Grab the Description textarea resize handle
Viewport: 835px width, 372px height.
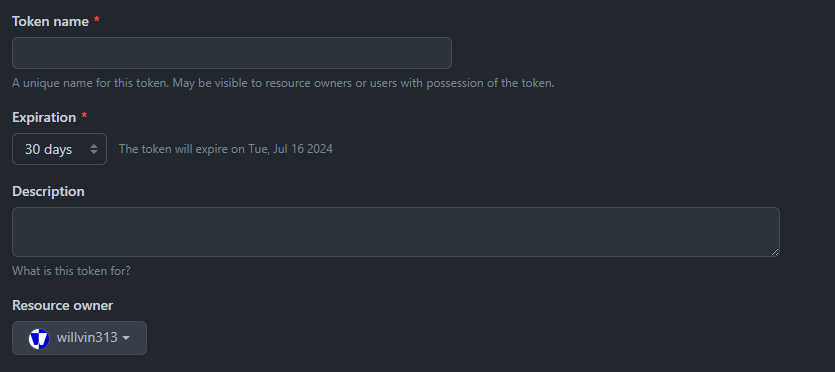[775, 252]
